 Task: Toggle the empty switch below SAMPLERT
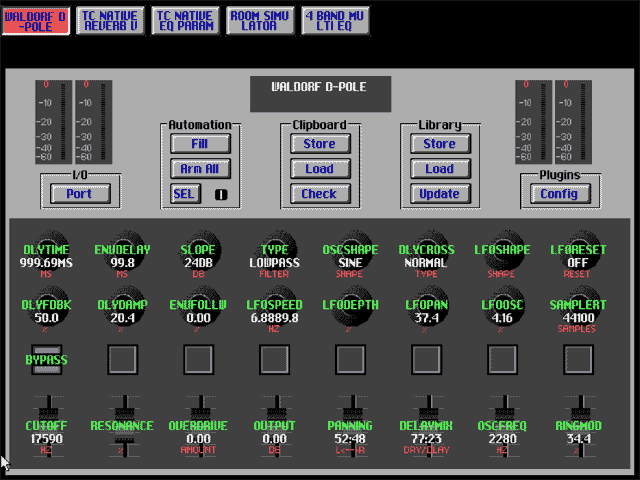coord(578,360)
